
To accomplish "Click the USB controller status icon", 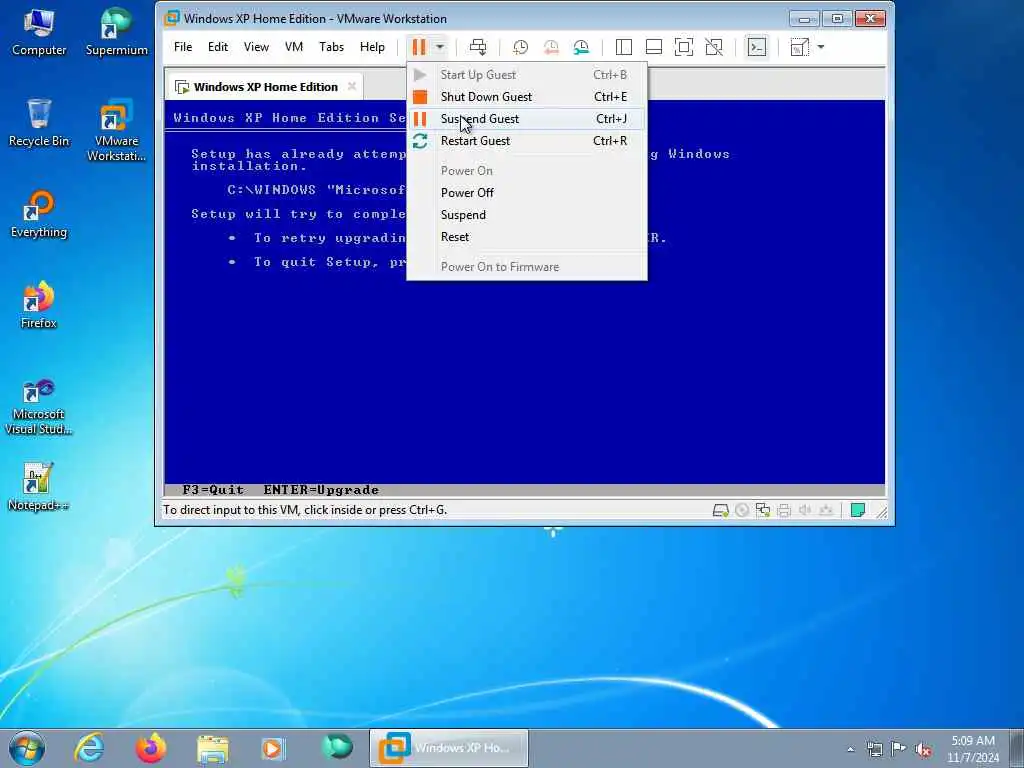I will click(x=826, y=510).
